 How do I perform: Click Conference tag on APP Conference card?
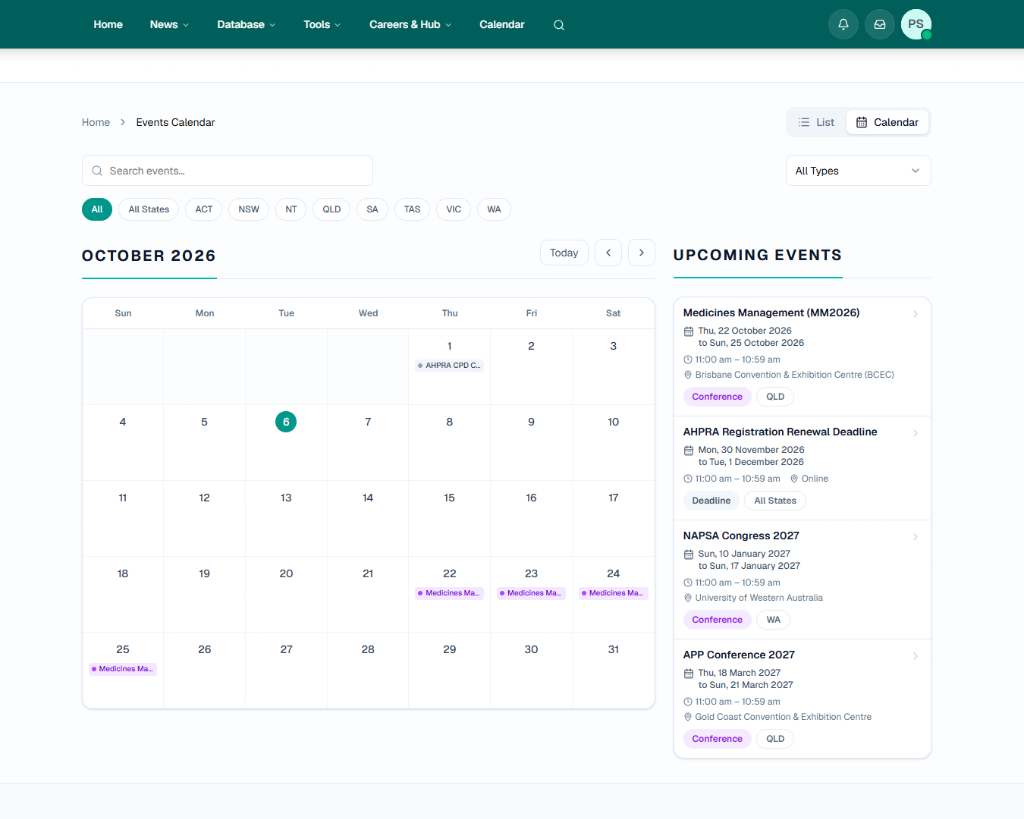(x=717, y=739)
